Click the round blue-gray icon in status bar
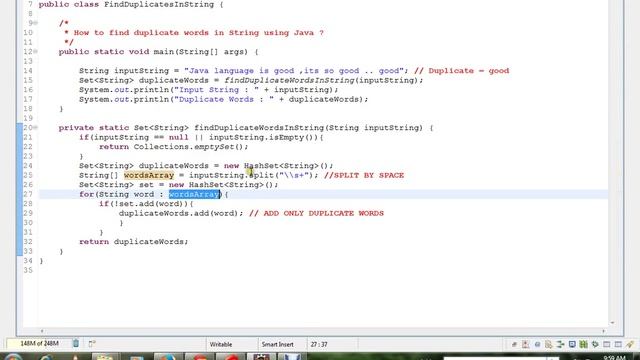Screen dimensions: 640x360 (538, 344)
